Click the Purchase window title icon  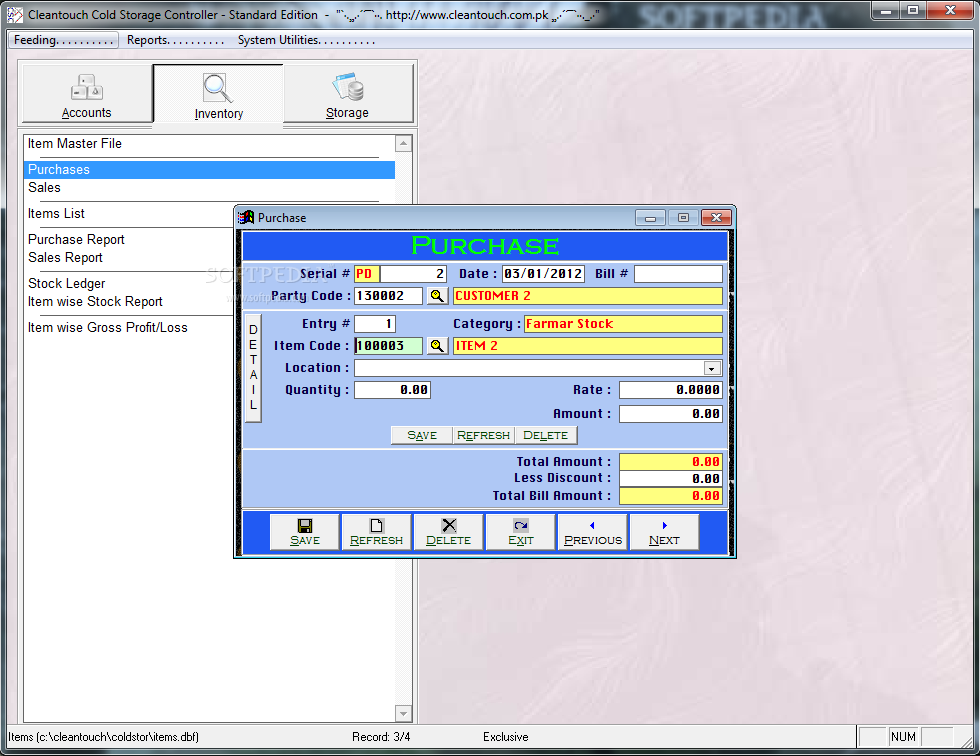pyautogui.click(x=246, y=217)
